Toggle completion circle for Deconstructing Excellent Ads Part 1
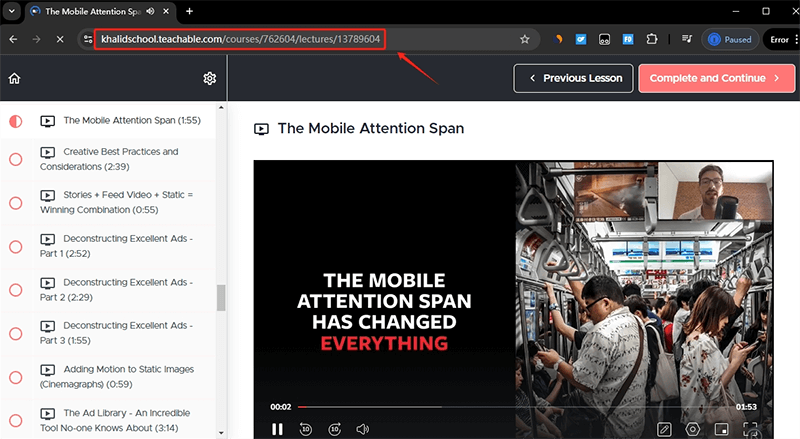Screen dimensions: 800x439 (15, 246)
